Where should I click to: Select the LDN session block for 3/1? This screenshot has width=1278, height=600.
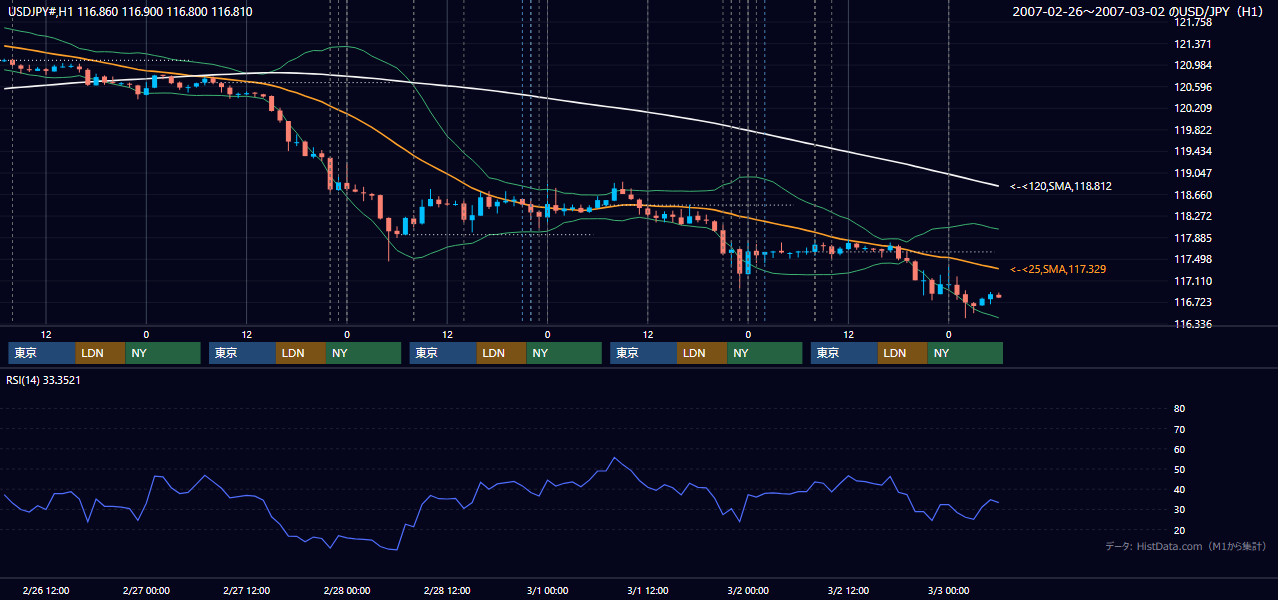(x=703, y=353)
